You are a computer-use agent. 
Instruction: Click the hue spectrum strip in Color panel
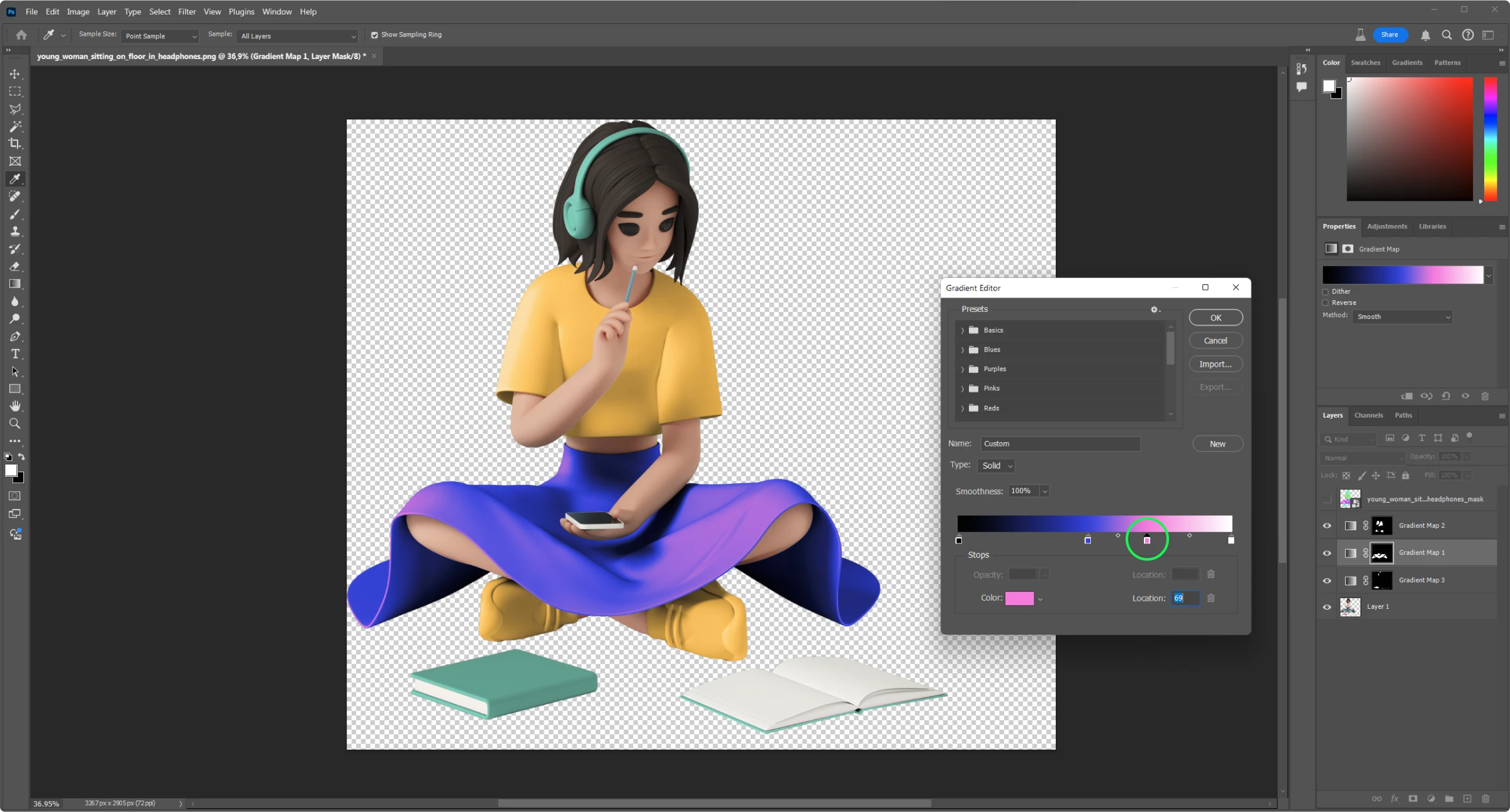click(x=1490, y=139)
